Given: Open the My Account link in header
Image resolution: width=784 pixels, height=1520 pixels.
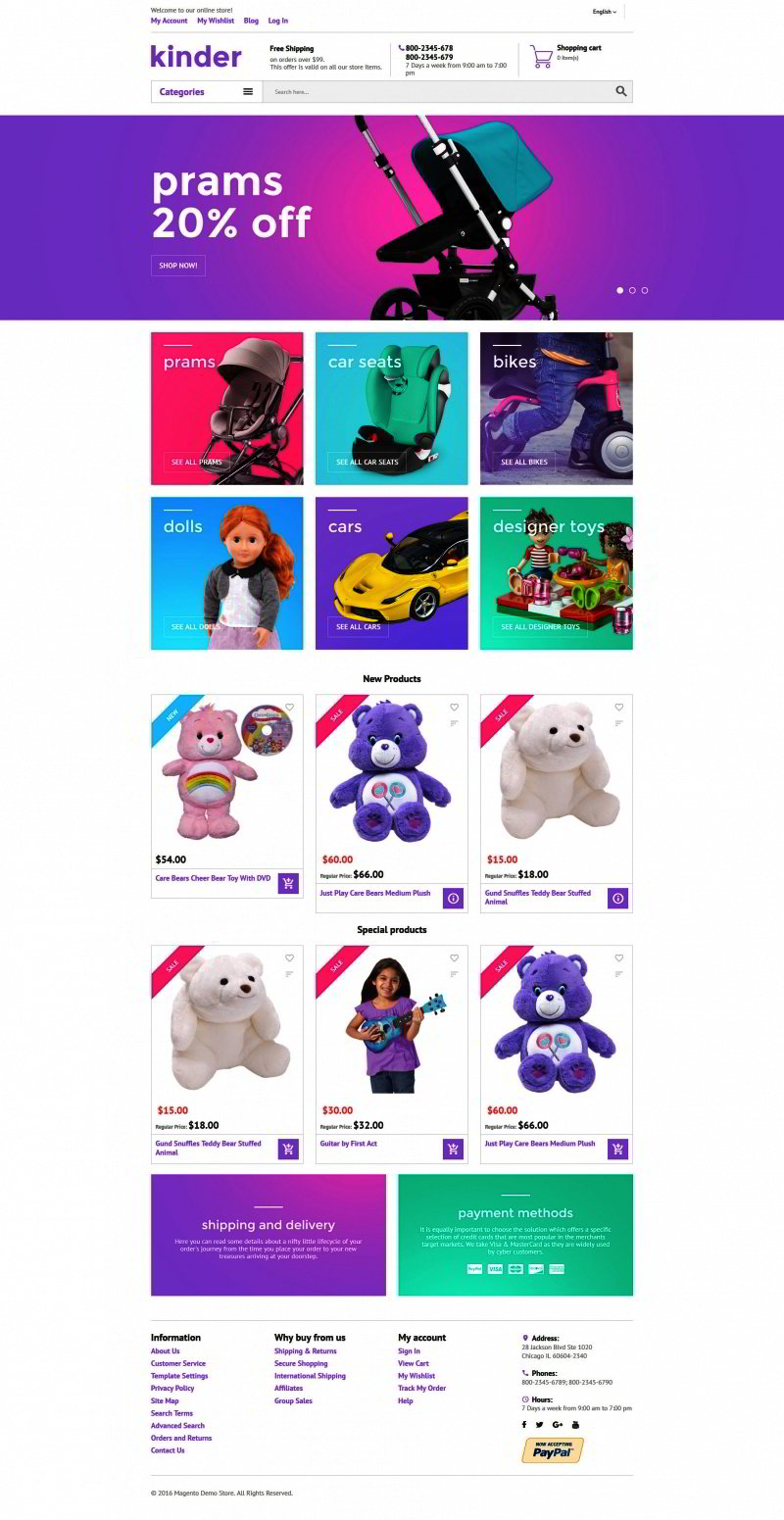Looking at the screenshot, I should 169,21.
